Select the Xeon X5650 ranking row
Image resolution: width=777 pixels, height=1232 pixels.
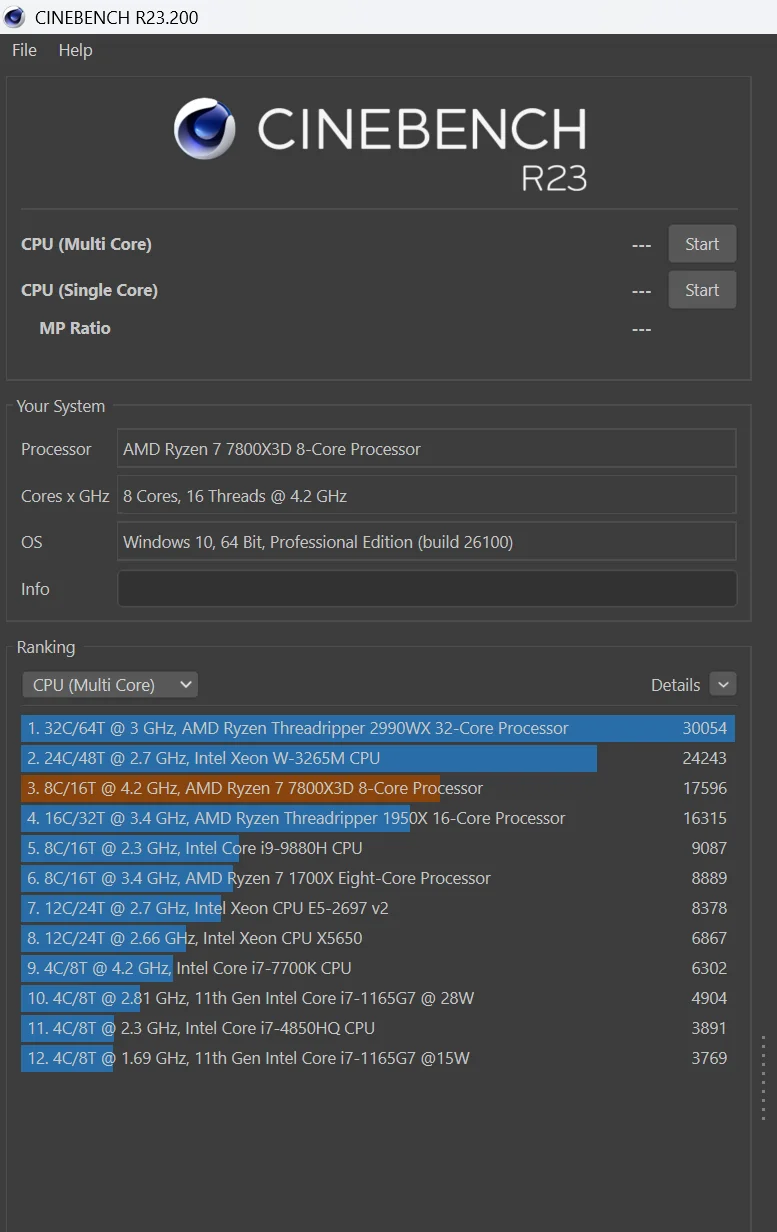pos(378,938)
